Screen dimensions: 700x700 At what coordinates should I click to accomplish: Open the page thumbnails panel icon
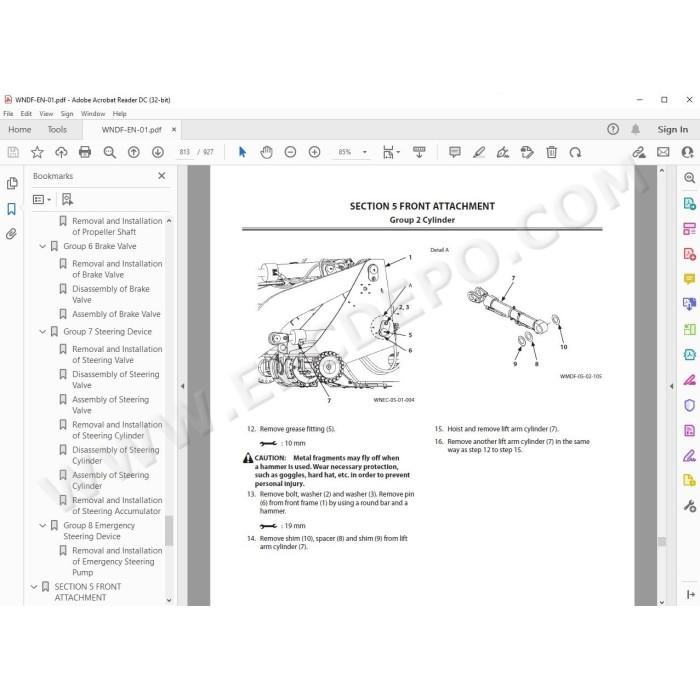[x=12, y=183]
